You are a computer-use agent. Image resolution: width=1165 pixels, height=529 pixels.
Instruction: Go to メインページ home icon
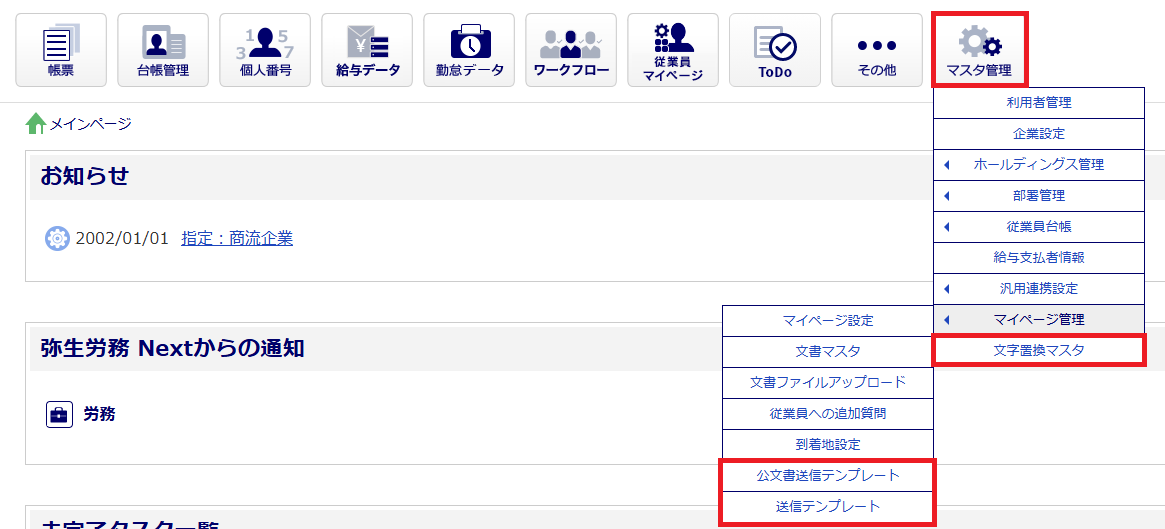36,124
